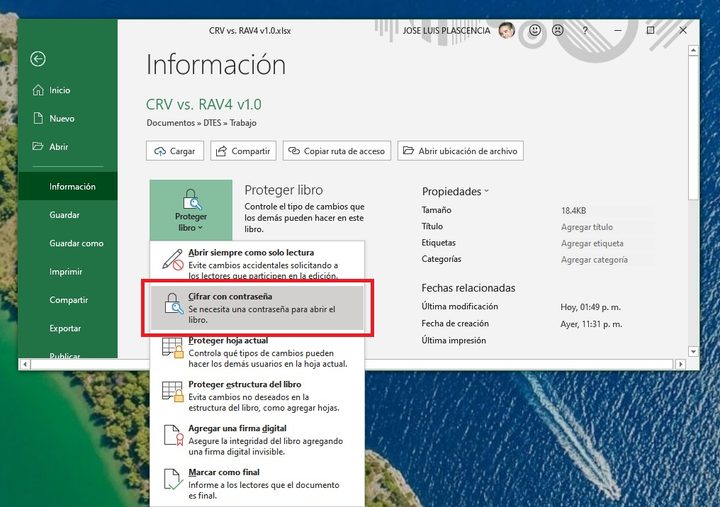
Task: Choose Agregar una firma digital
Action: [257, 440]
